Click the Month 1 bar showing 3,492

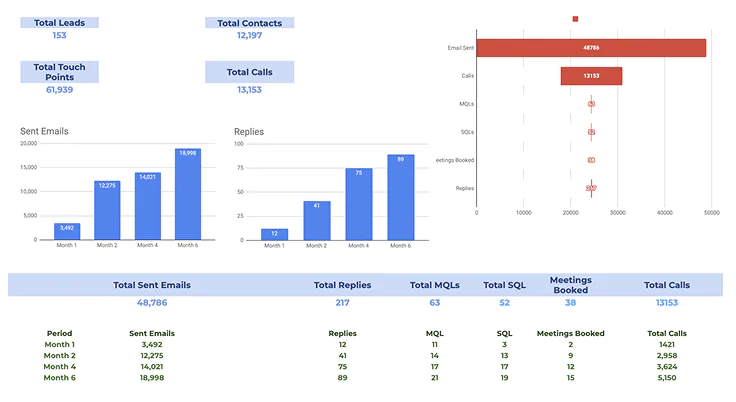(x=67, y=231)
